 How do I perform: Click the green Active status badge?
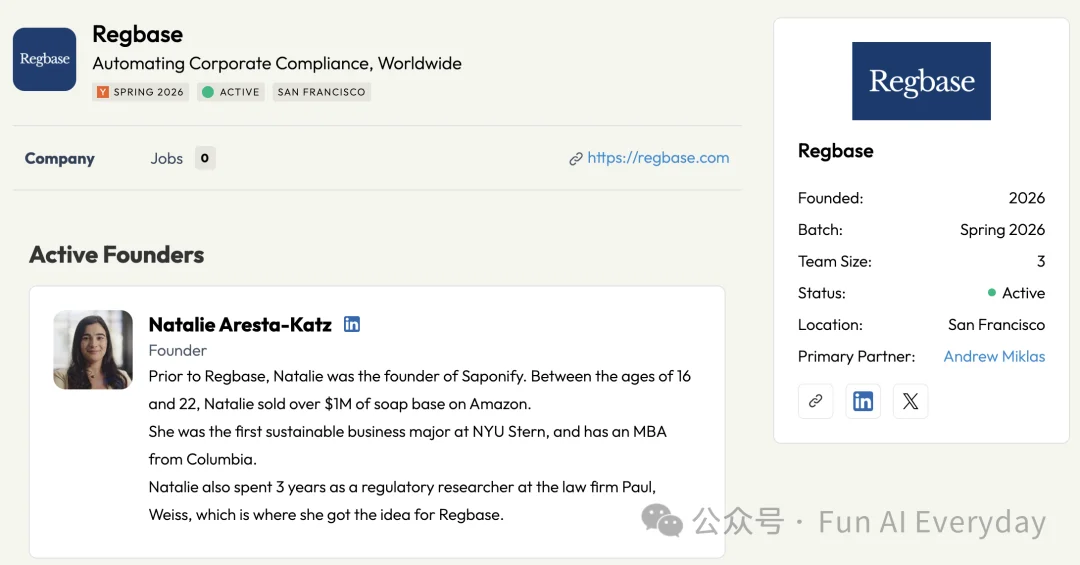click(231, 92)
